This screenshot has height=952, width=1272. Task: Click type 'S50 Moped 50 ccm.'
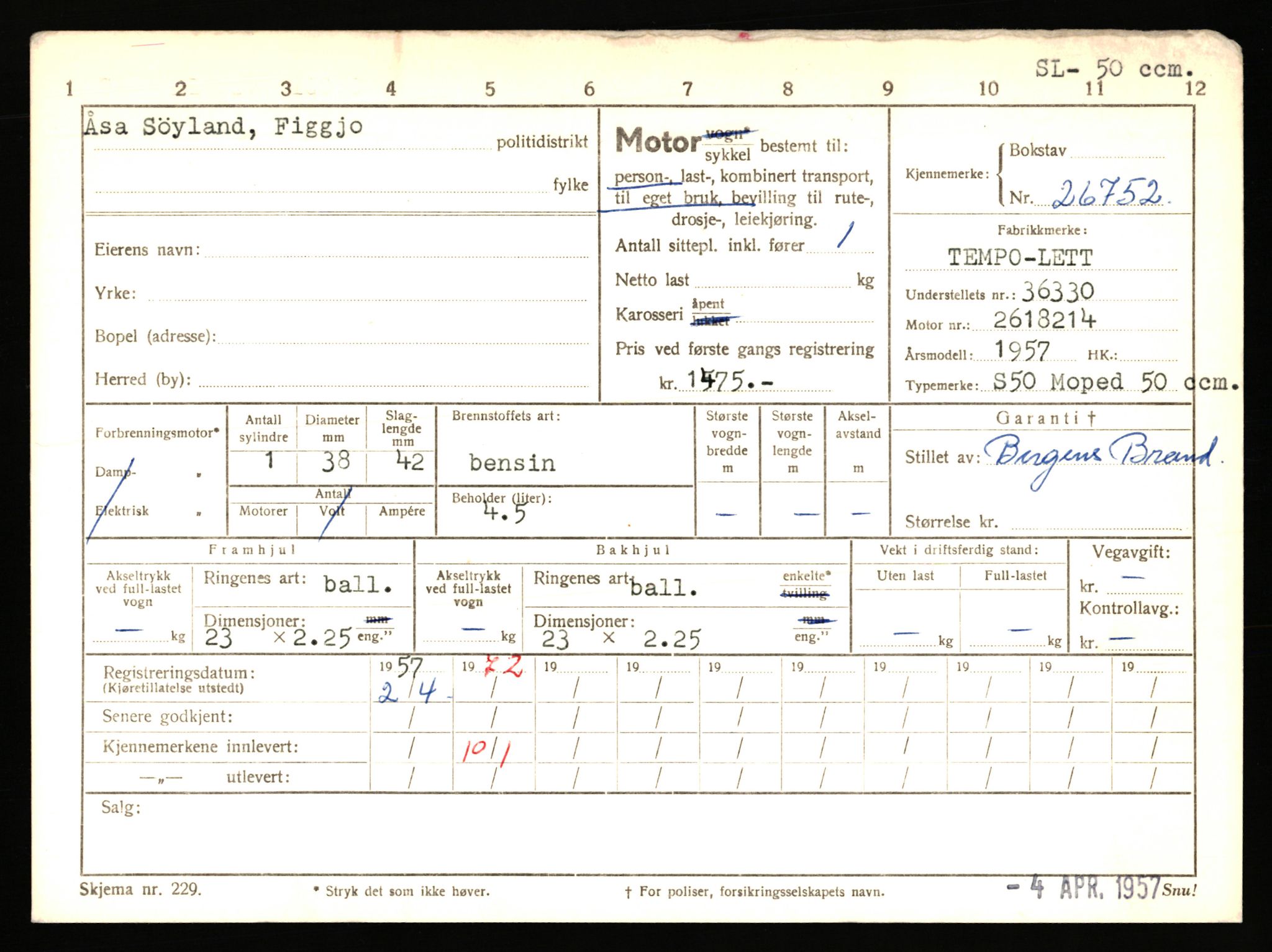pyautogui.click(x=1115, y=381)
